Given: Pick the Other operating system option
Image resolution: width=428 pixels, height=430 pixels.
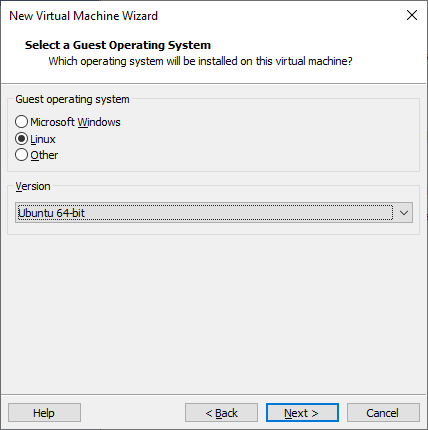Looking at the screenshot, I should [x=21, y=155].
